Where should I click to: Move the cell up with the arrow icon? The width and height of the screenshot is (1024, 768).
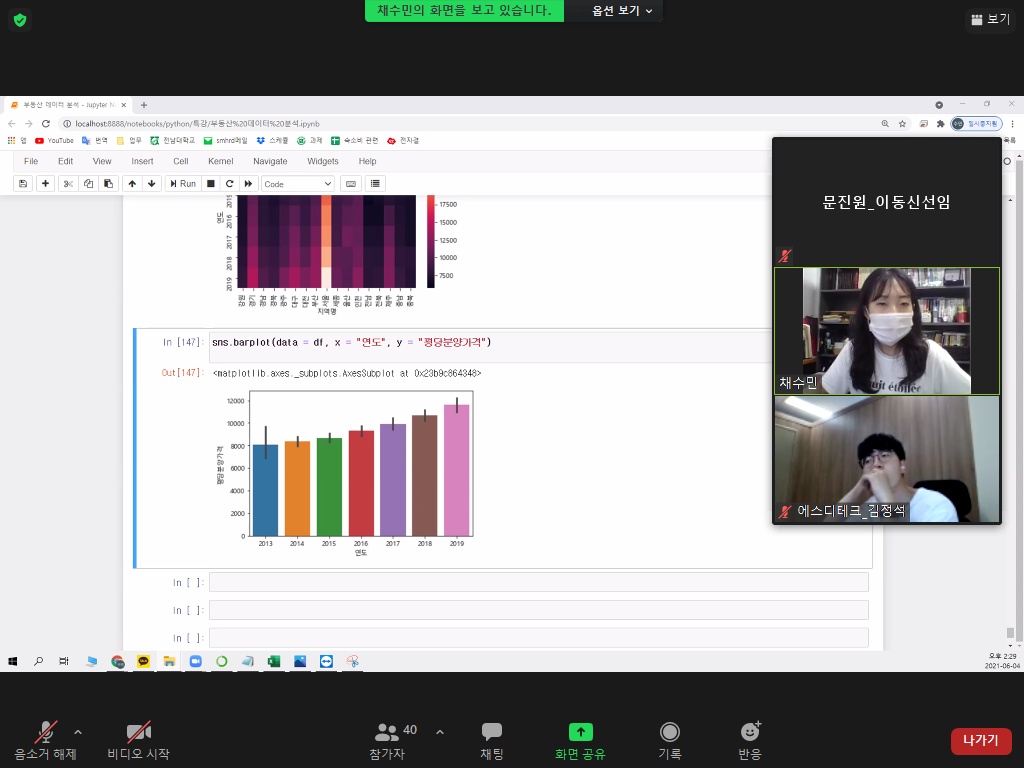pyautogui.click(x=132, y=184)
